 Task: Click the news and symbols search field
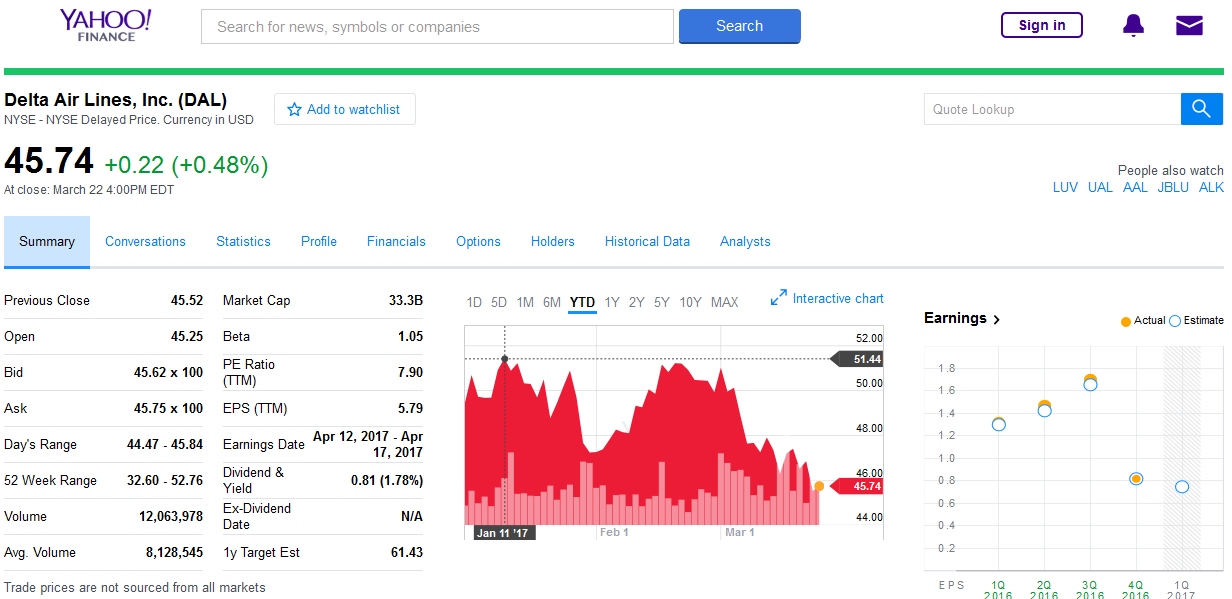(437, 27)
